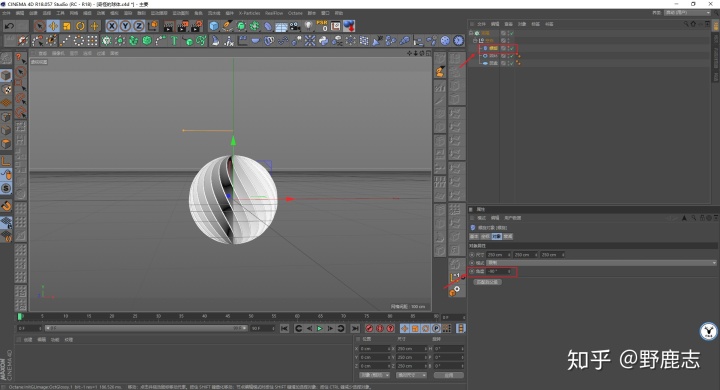
Task: Click the coordinate system toggle icon
Action: pos(153,26)
